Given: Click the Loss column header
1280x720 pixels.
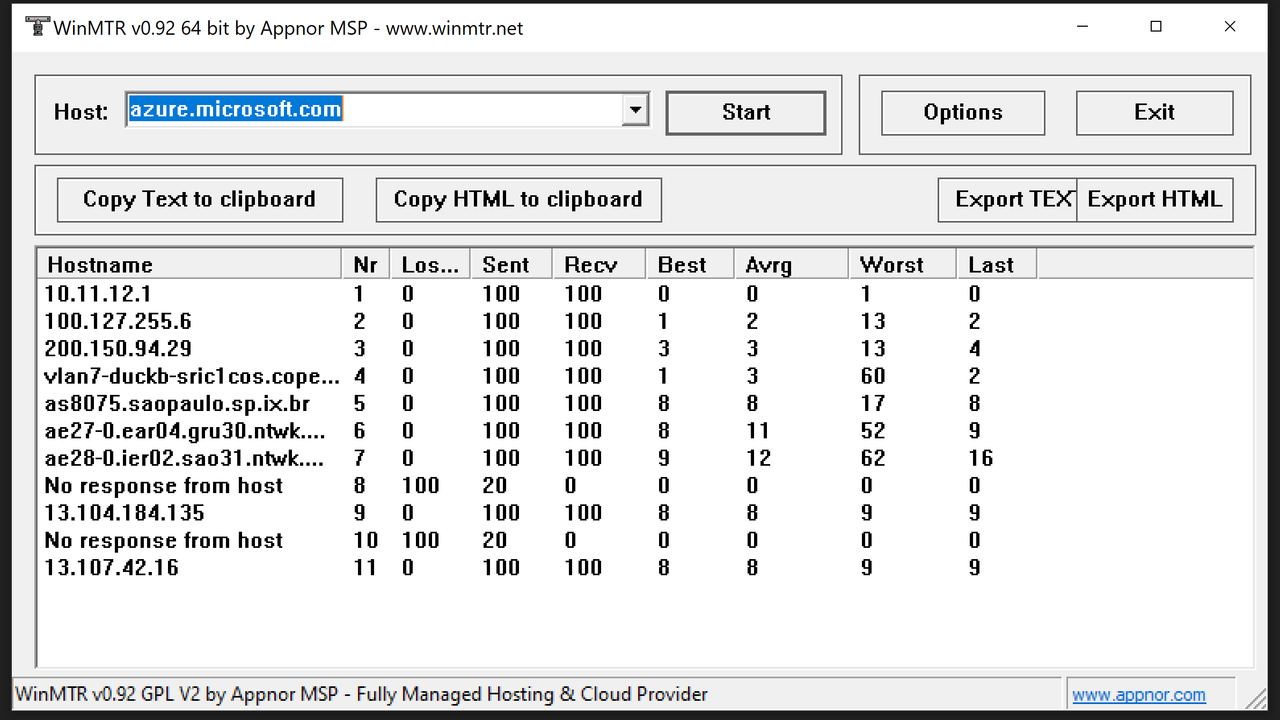Looking at the screenshot, I should [x=430, y=265].
